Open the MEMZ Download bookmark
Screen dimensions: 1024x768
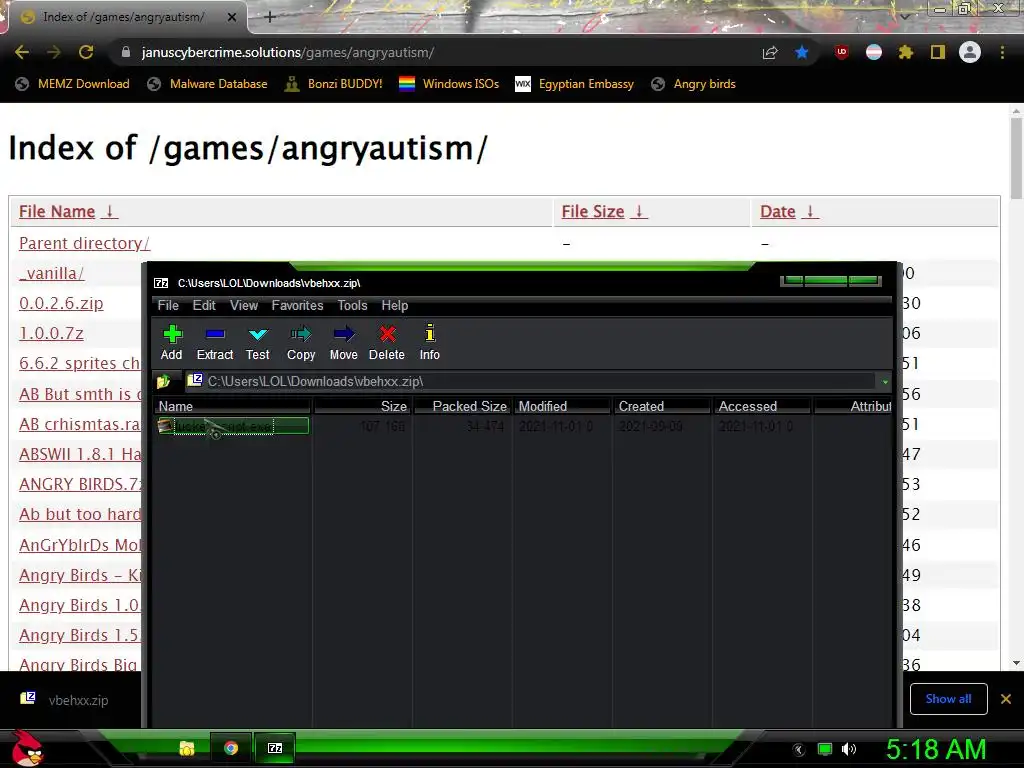pos(72,84)
